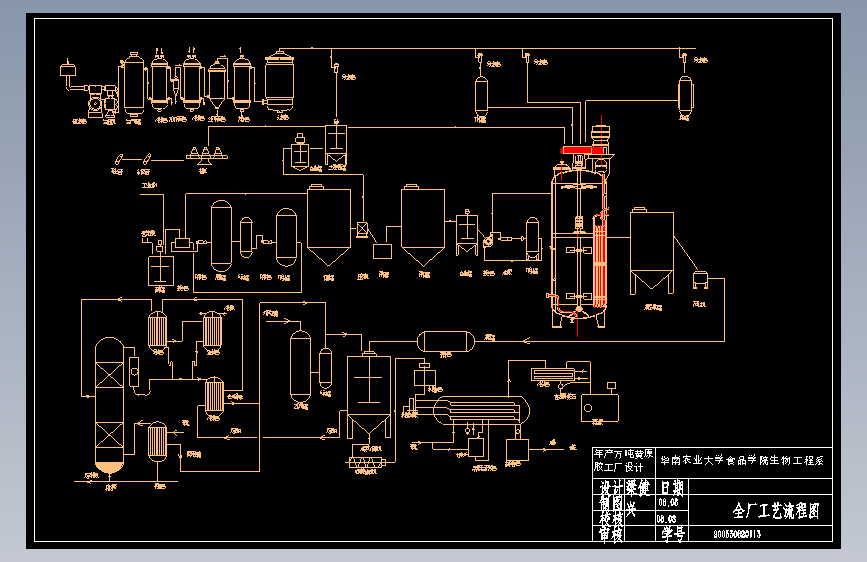Click the 制图 label in title block

(612, 502)
